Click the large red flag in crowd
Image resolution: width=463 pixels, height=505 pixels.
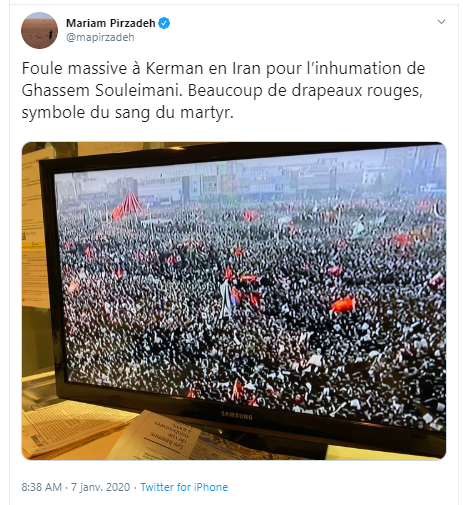(343, 304)
